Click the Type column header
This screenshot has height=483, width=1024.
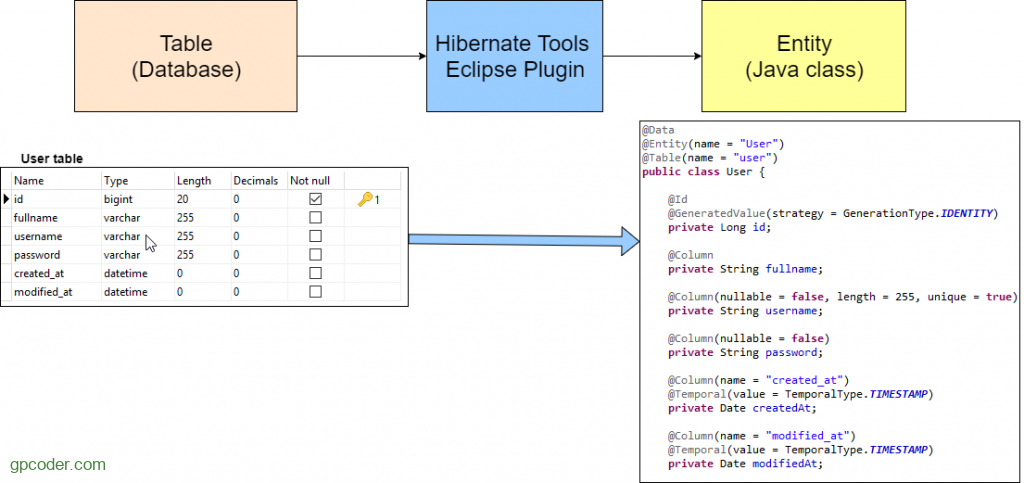tap(117, 181)
